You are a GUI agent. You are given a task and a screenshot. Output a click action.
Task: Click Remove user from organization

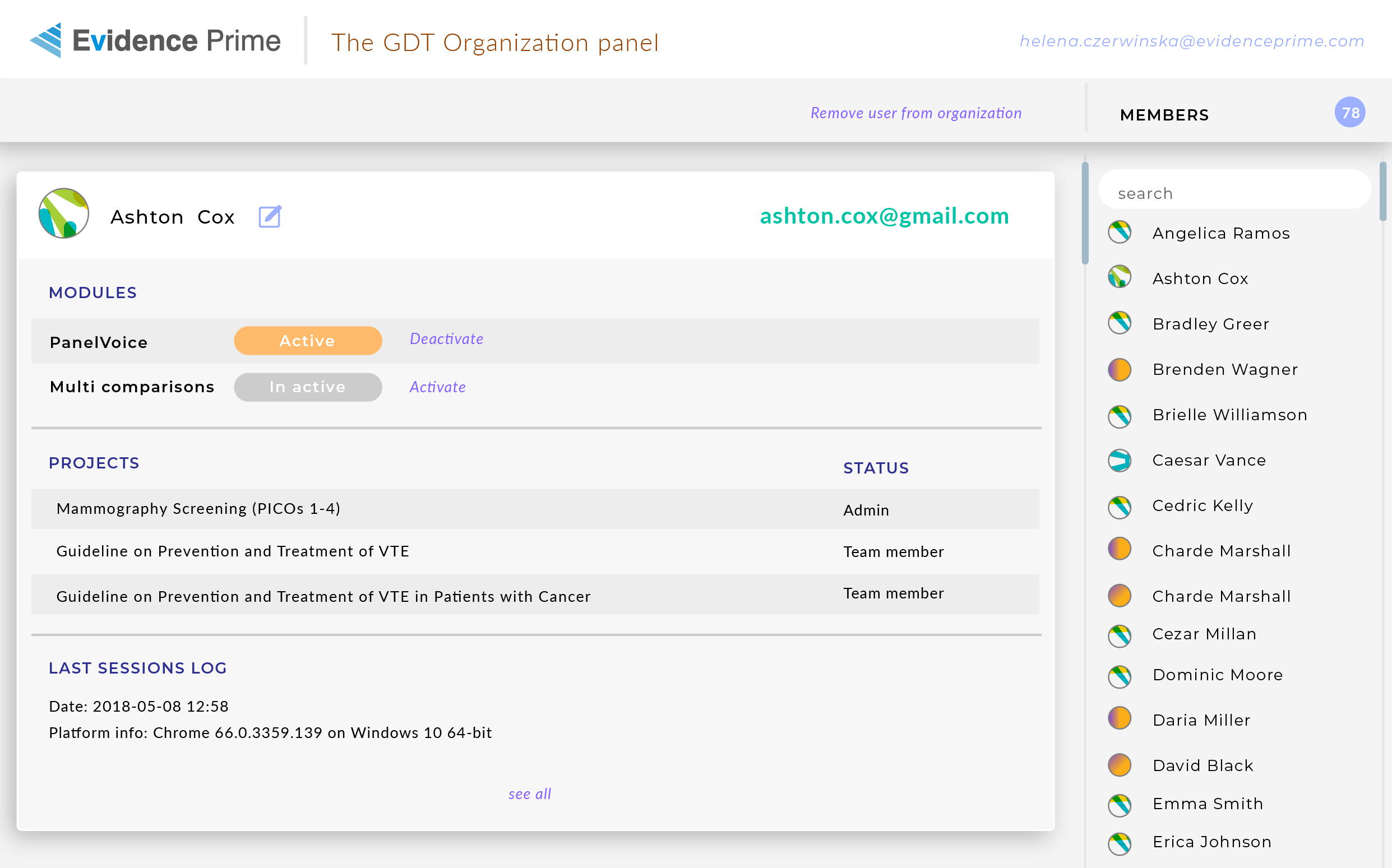click(916, 113)
